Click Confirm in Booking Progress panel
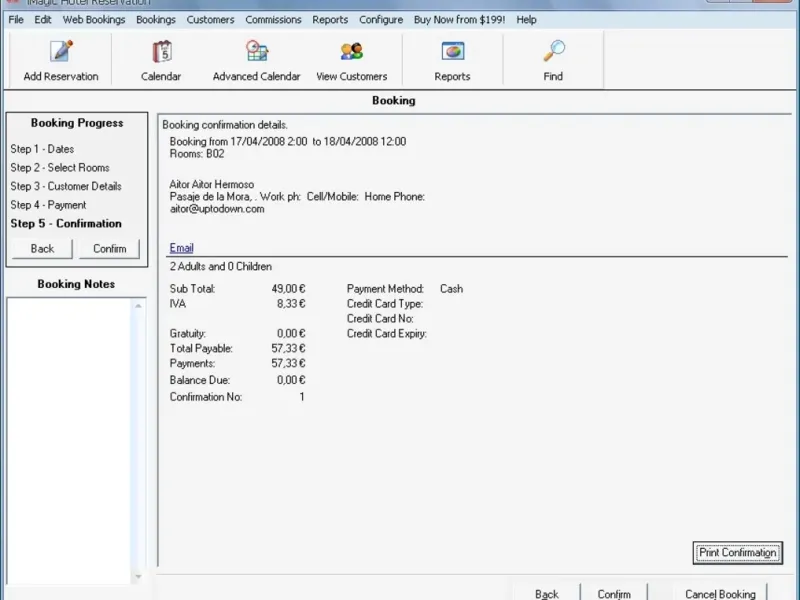Viewport: 800px width, 600px height. pyautogui.click(x=109, y=248)
